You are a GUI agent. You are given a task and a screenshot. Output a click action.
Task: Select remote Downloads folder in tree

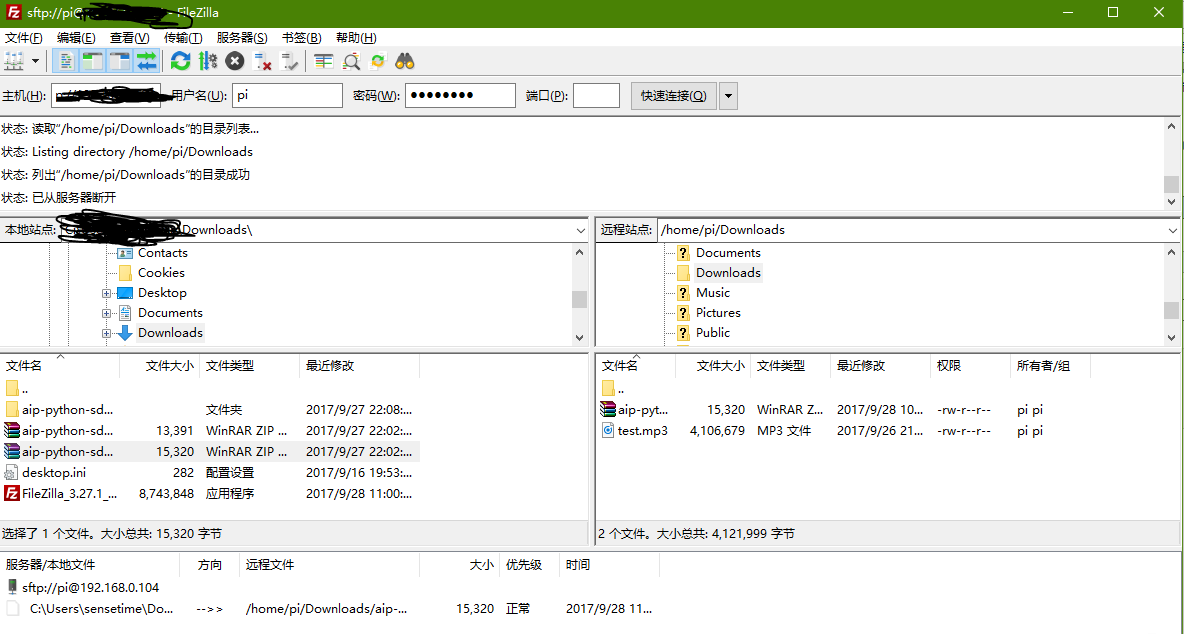(x=728, y=272)
